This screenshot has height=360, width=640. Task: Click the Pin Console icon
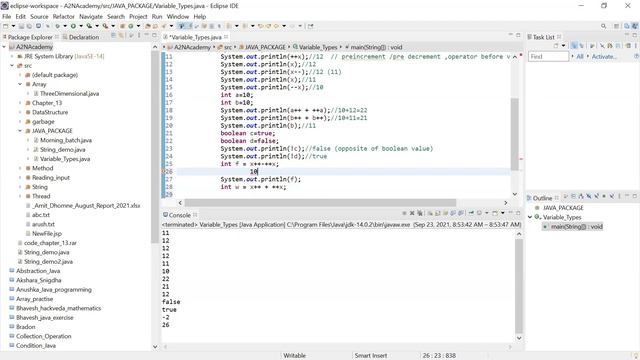pos(471,213)
